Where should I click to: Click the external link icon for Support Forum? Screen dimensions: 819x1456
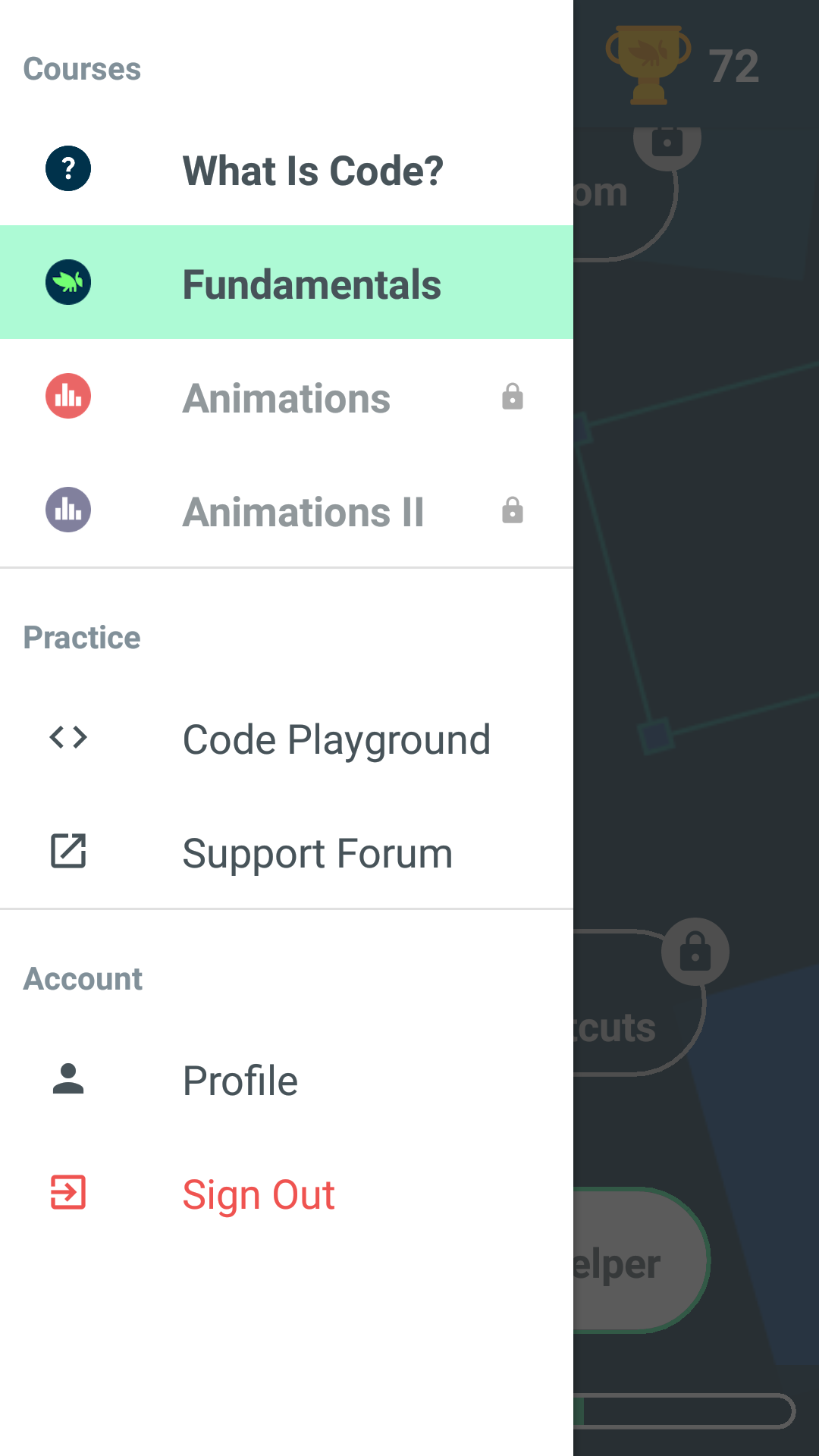[x=68, y=851]
